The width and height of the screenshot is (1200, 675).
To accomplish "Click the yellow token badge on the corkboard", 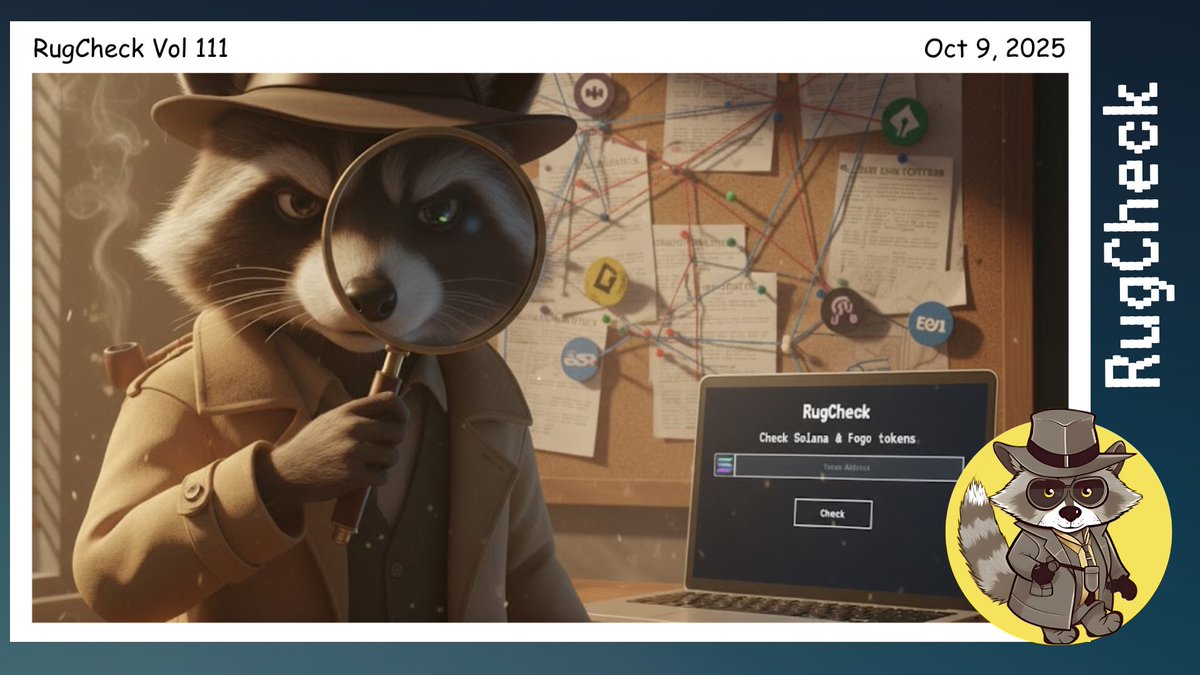I will pyautogui.click(x=605, y=281).
